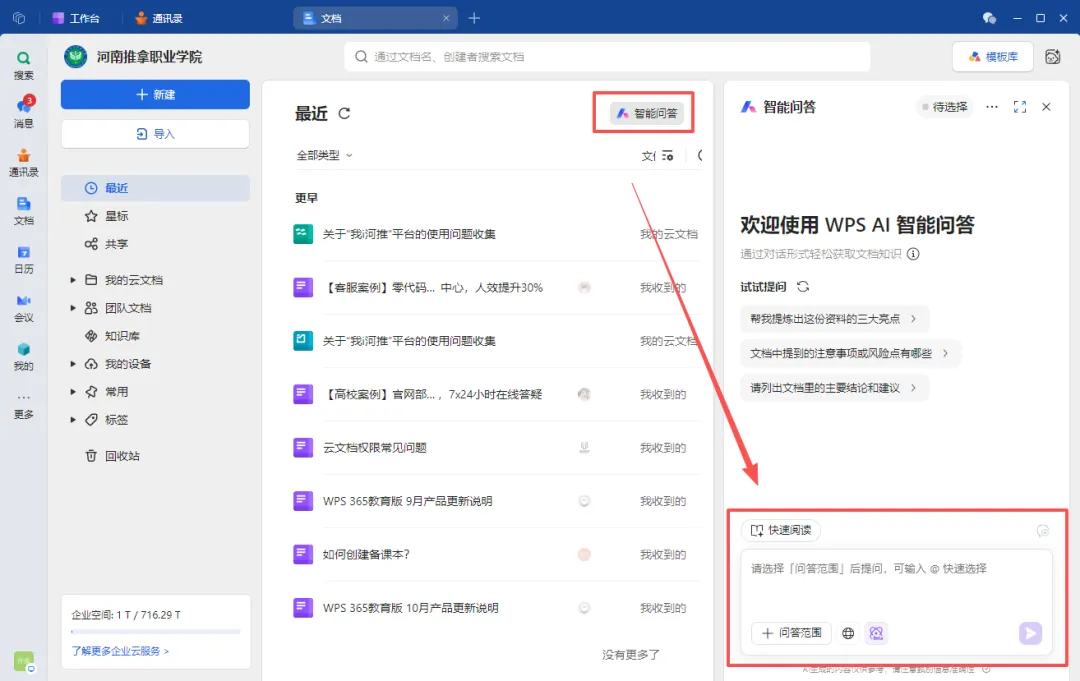Screen dimensions: 1080x681
Task: Click the 企业空间 storage progress bar
Action: [x=156, y=631]
